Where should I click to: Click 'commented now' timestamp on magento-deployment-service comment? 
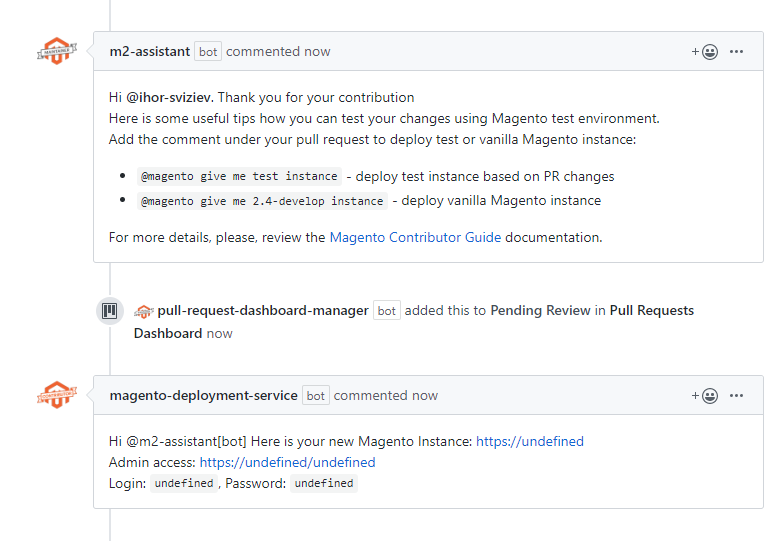pyautogui.click(x=386, y=396)
